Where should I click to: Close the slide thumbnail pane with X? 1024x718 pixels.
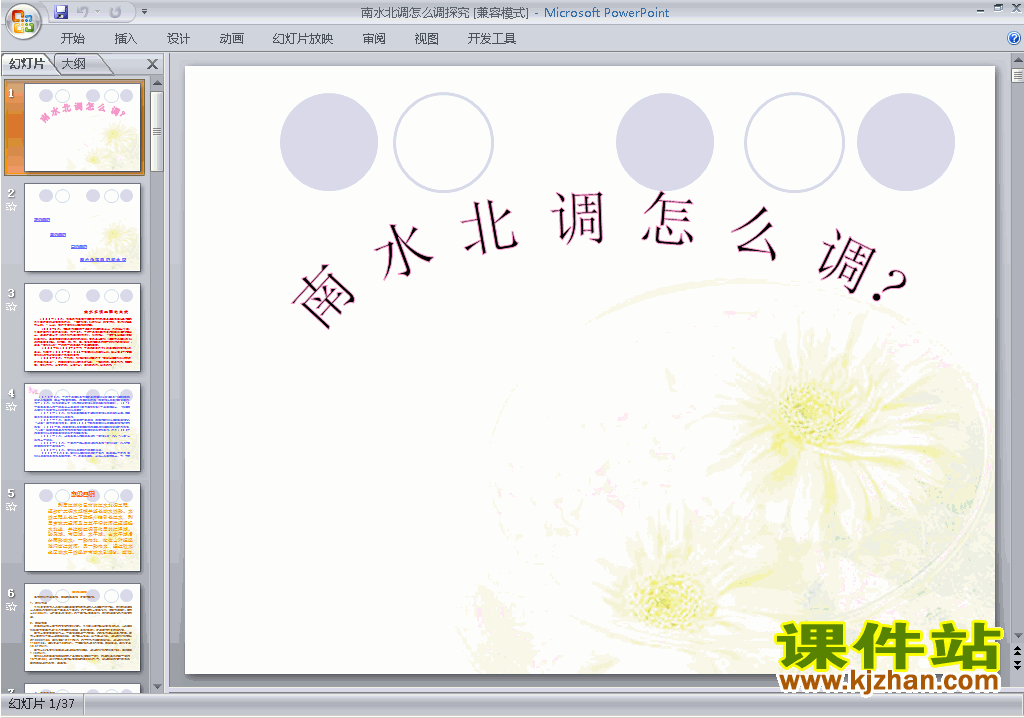[152, 64]
